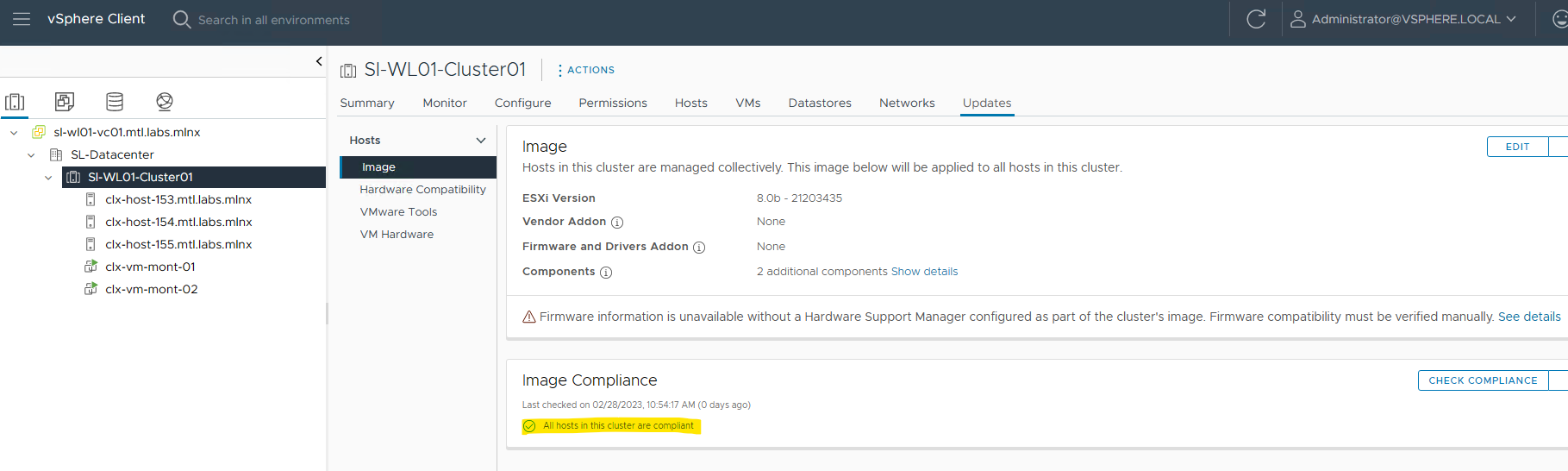
Task: Select clx-vm-mont-02 in tree
Action: [152, 289]
